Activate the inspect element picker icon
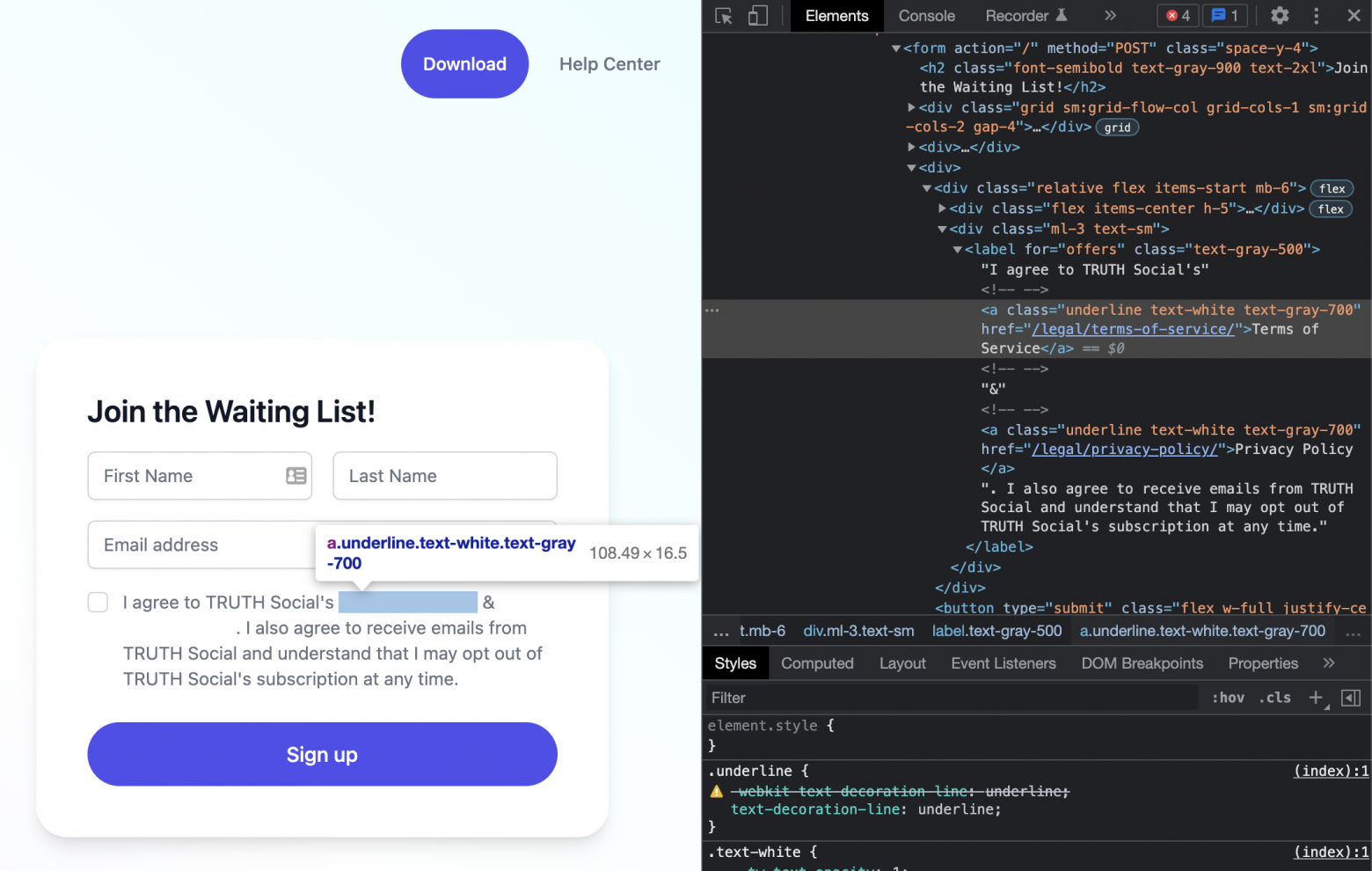The height and width of the screenshot is (871, 1372). (x=724, y=16)
